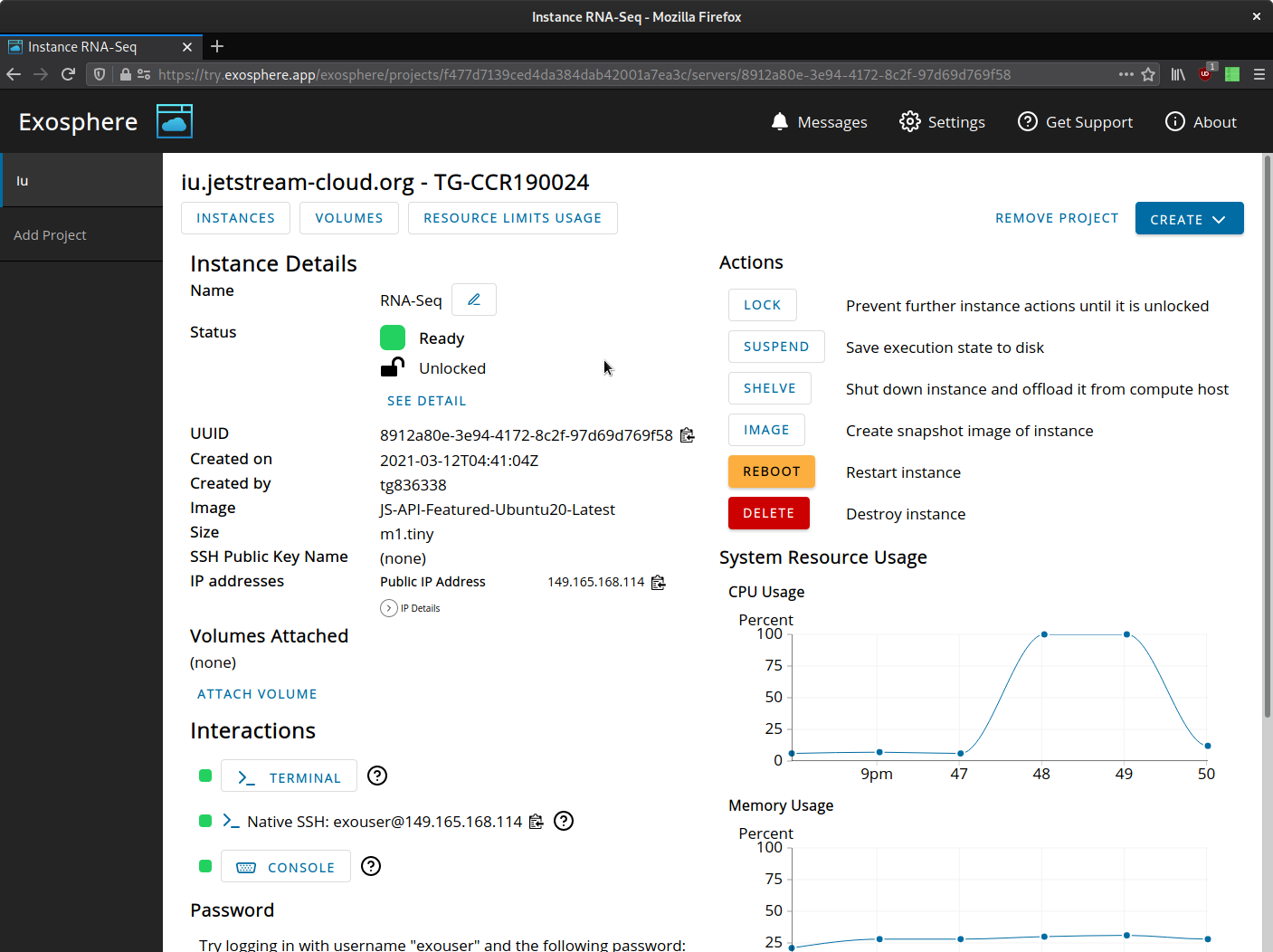Click REMOVE PROJECT link
Screen dimensions: 1273x952
point(1057,218)
